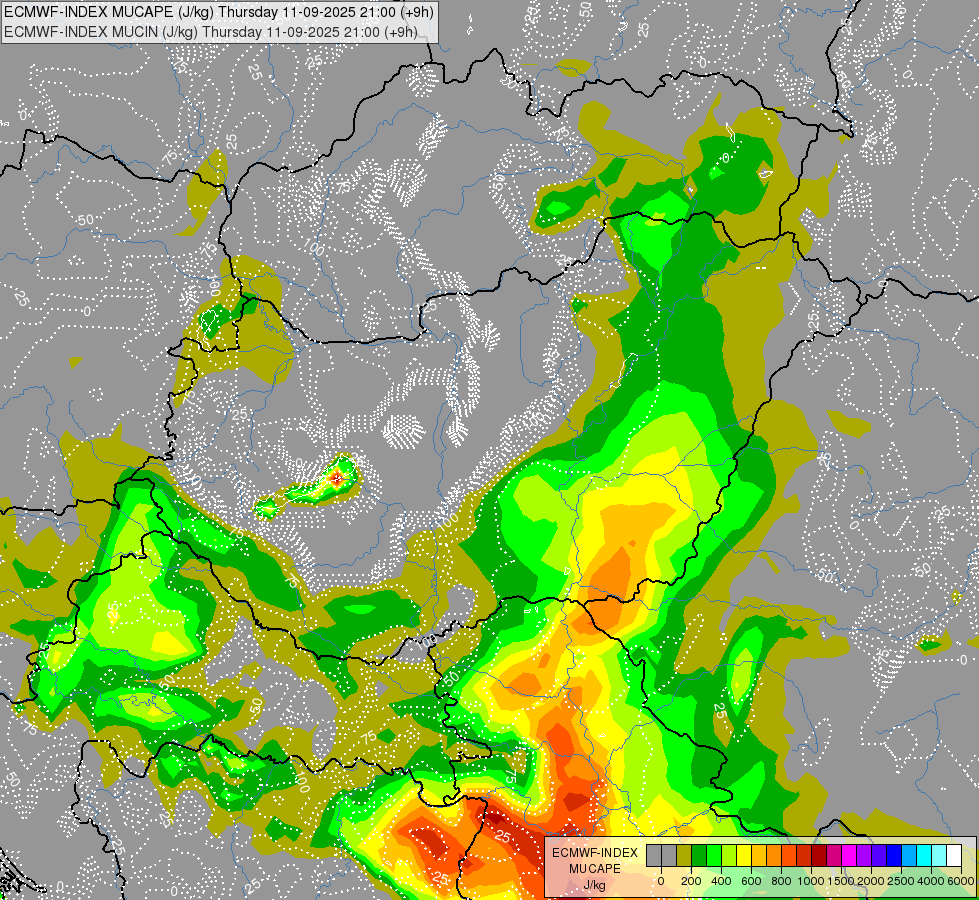Click the J/kg unit label in the legend
The image size is (979, 900).
595,886
